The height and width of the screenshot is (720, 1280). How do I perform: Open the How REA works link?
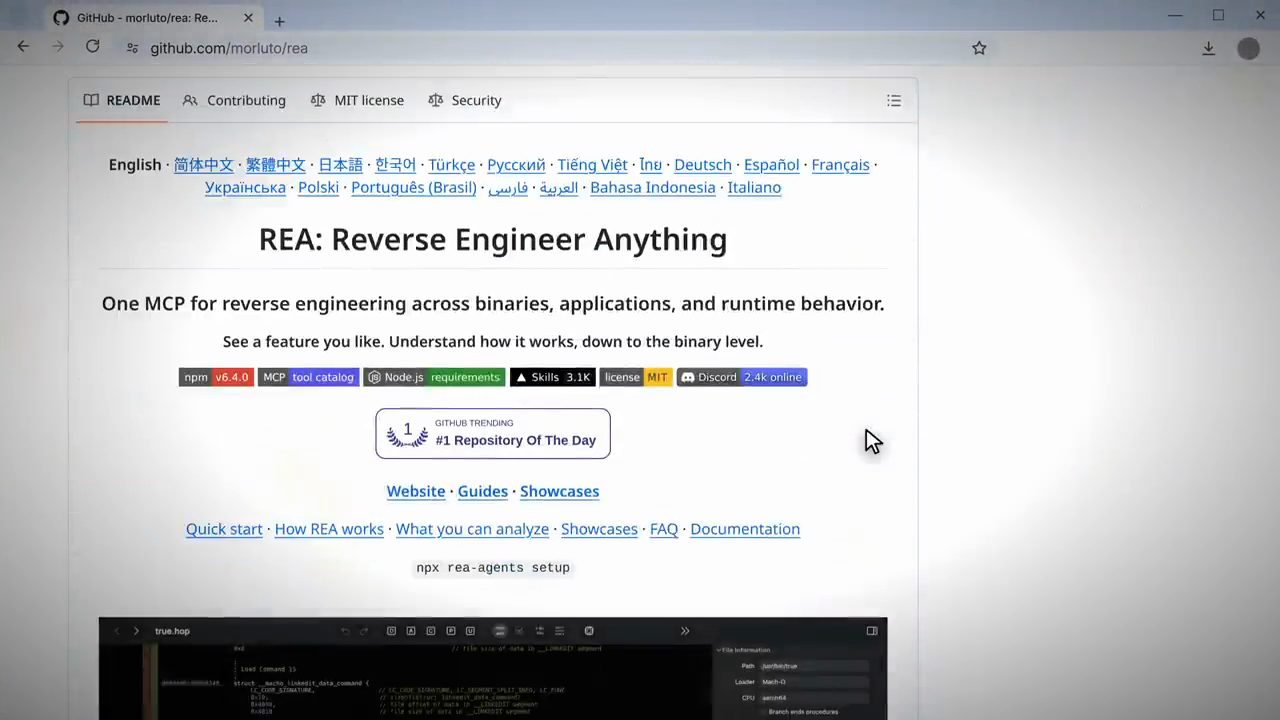click(x=329, y=529)
